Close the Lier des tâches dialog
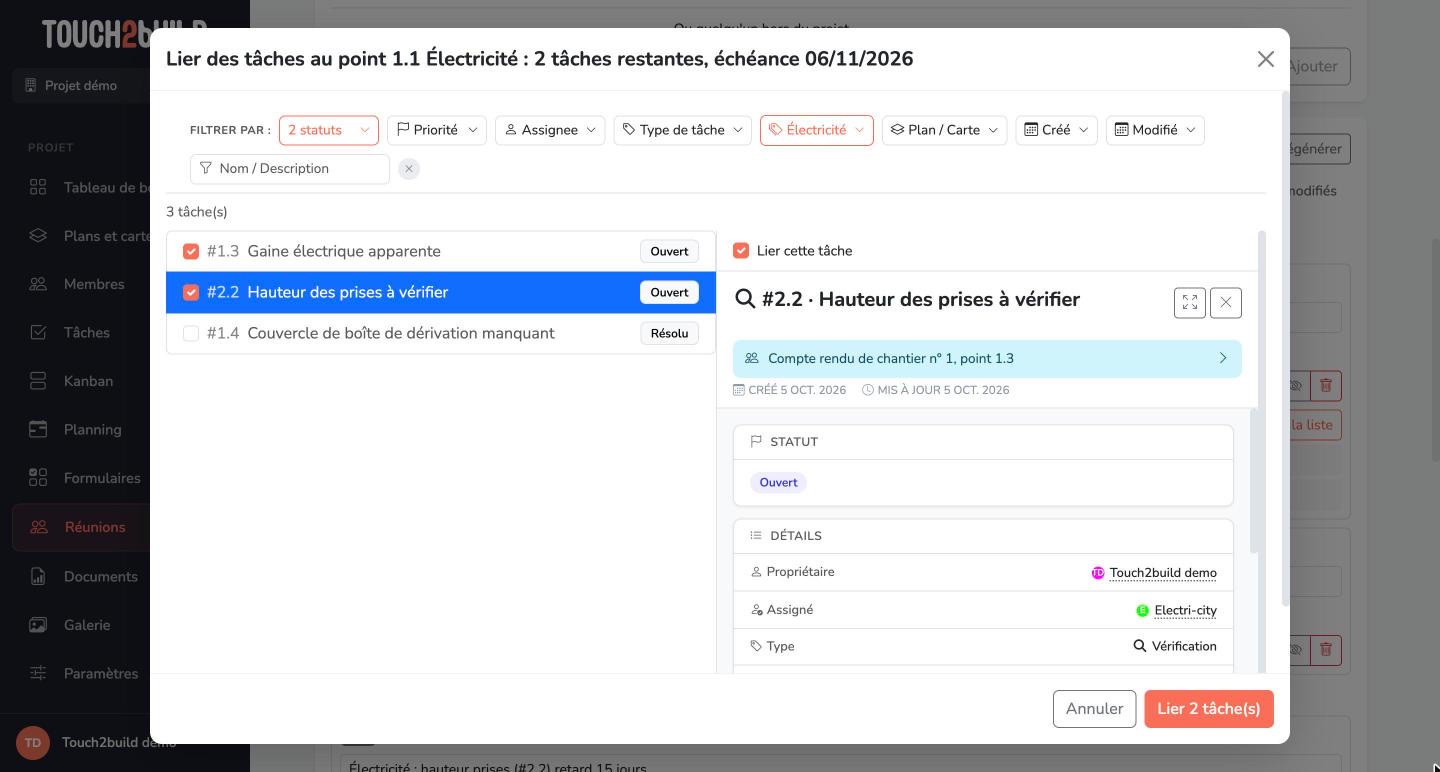Screen dimensions: 1440x772 1266,59
